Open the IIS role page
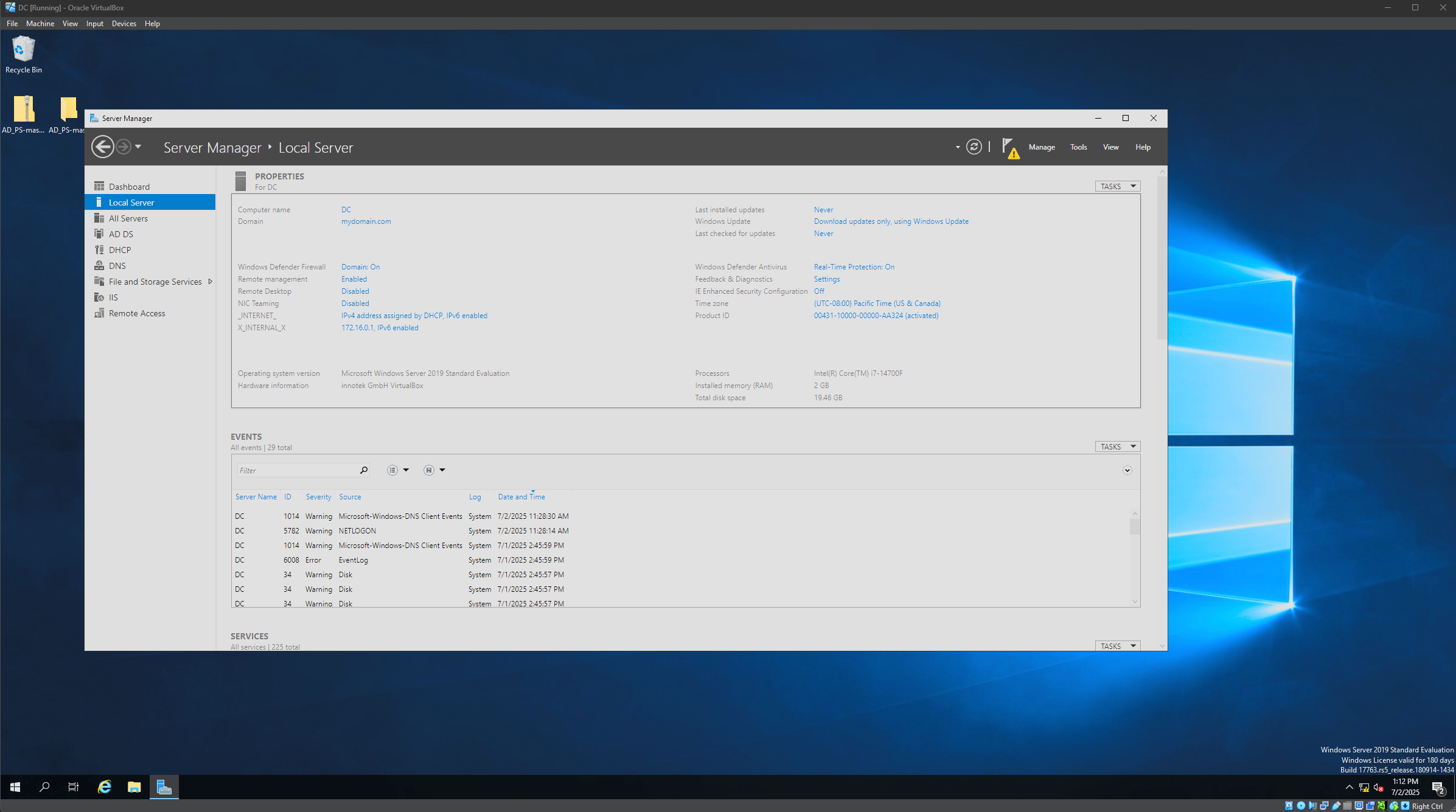This screenshot has width=1456, height=812. [x=150, y=297]
